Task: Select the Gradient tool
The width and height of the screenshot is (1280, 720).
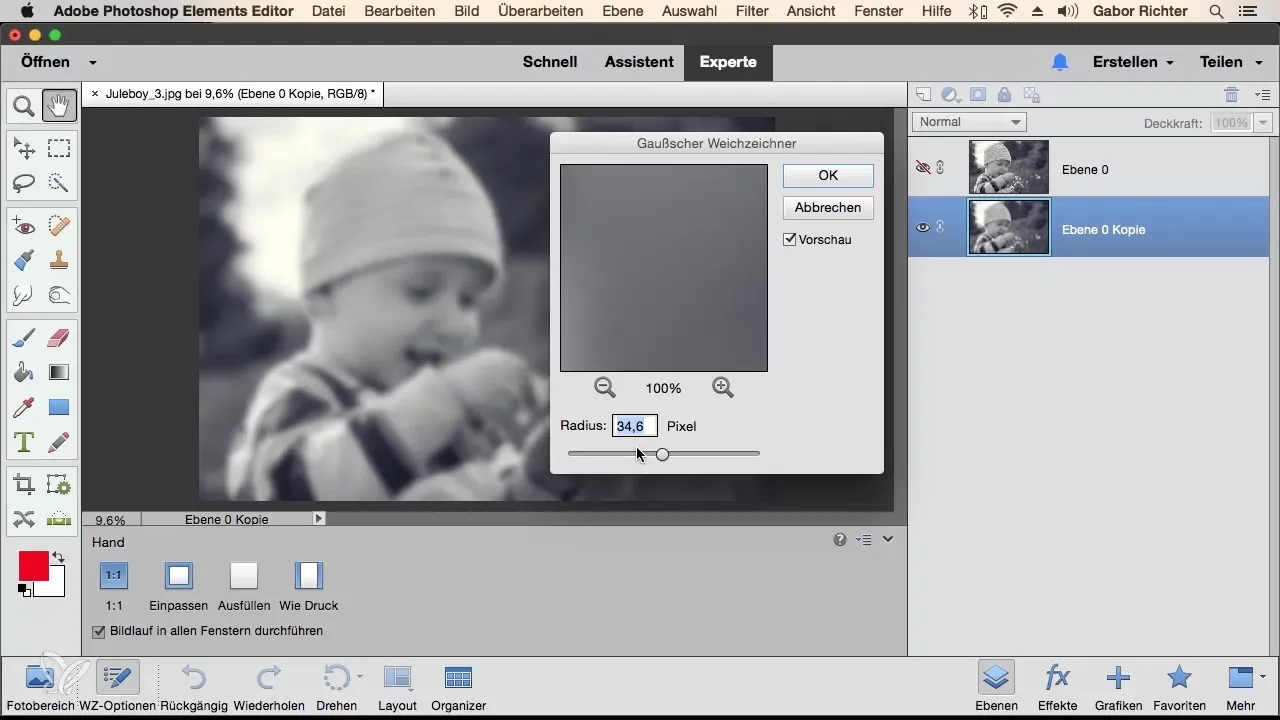Action: [x=59, y=372]
